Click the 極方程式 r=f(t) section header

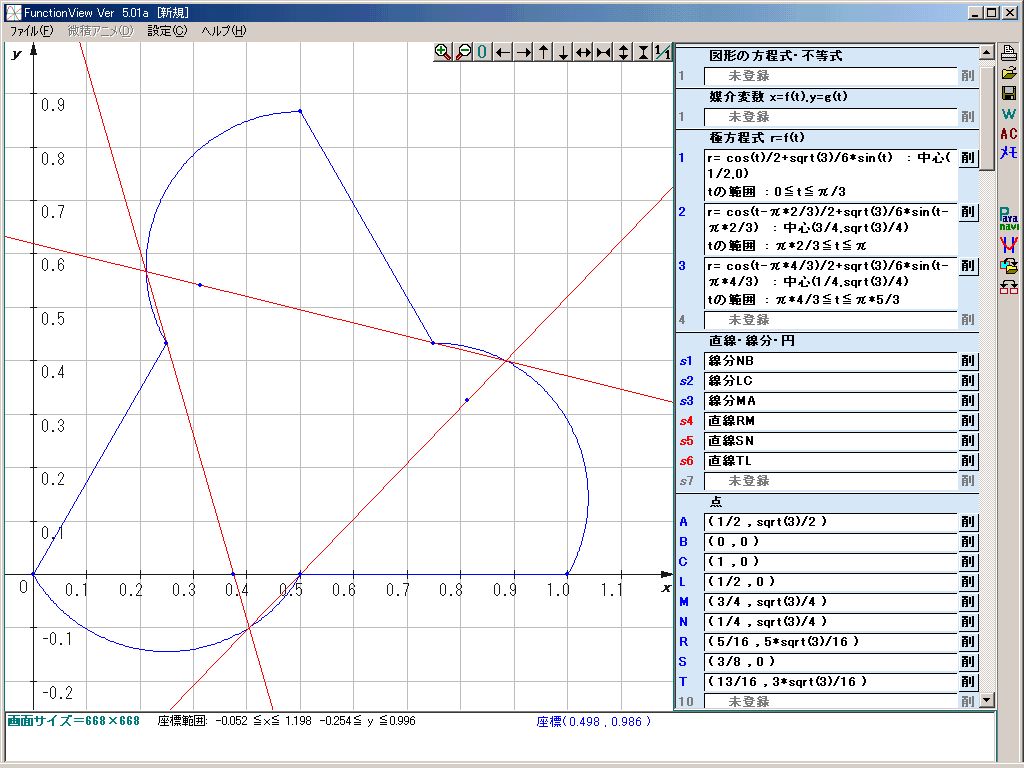click(x=758, y=138)
